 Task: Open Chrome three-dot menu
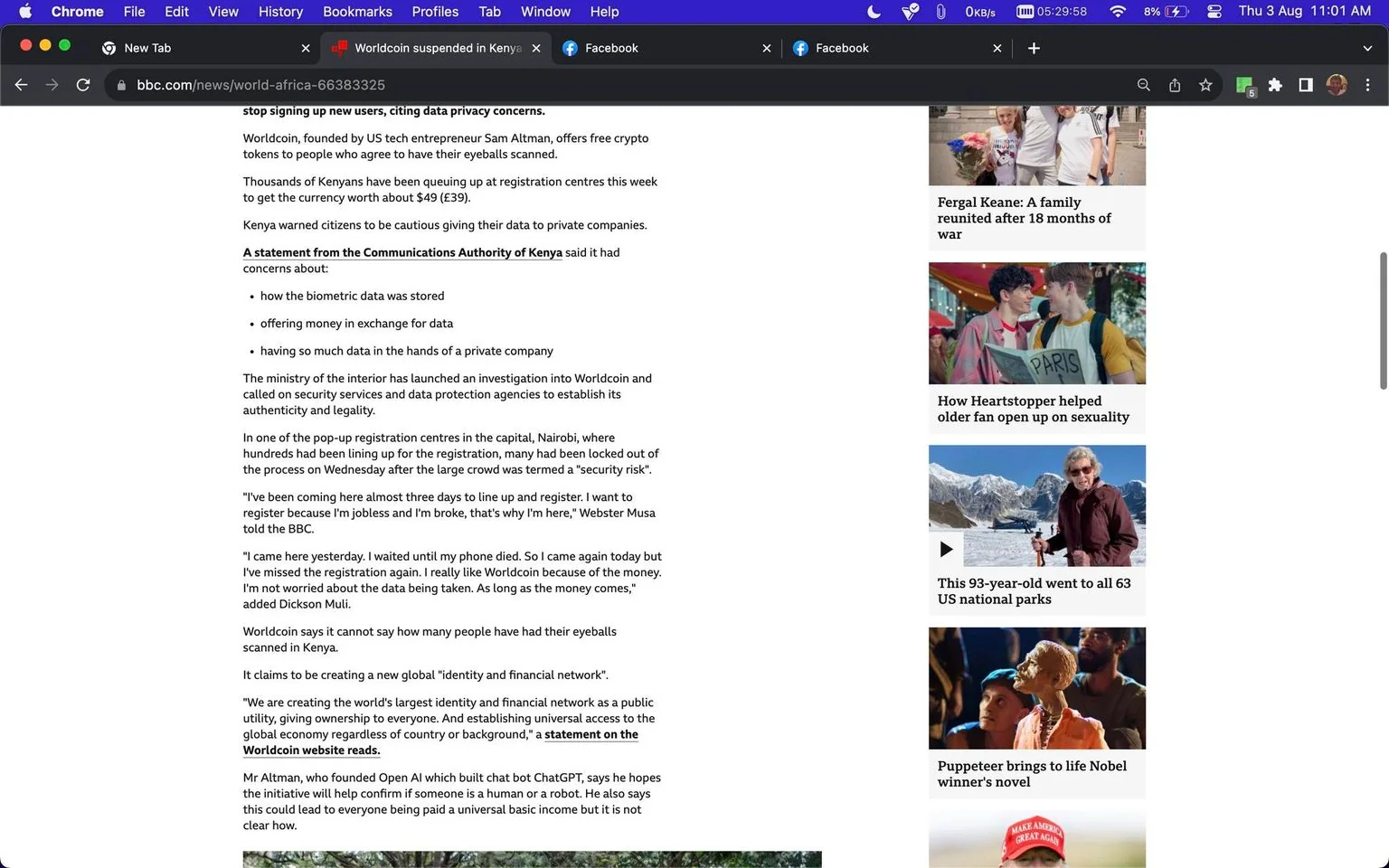click(1367, 85)
